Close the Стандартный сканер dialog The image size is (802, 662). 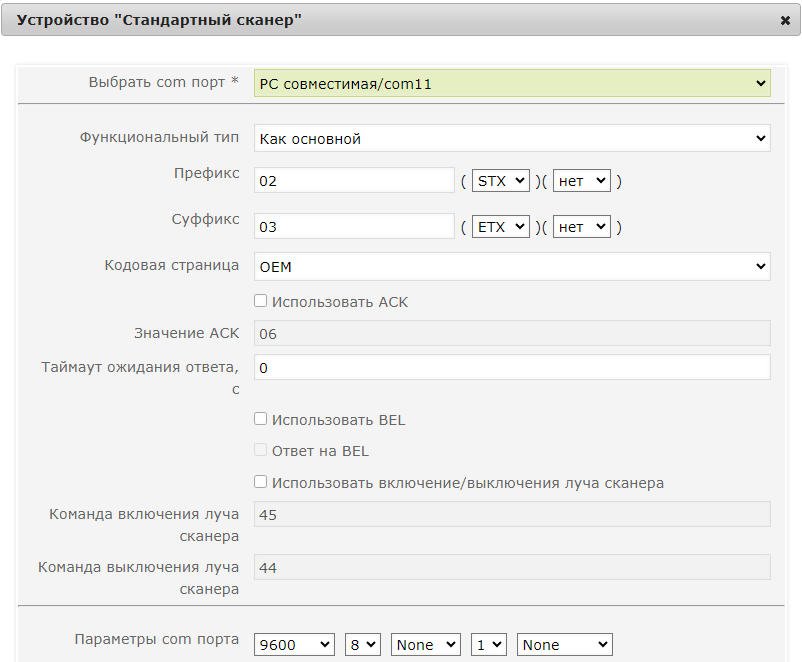click(785, 20)
